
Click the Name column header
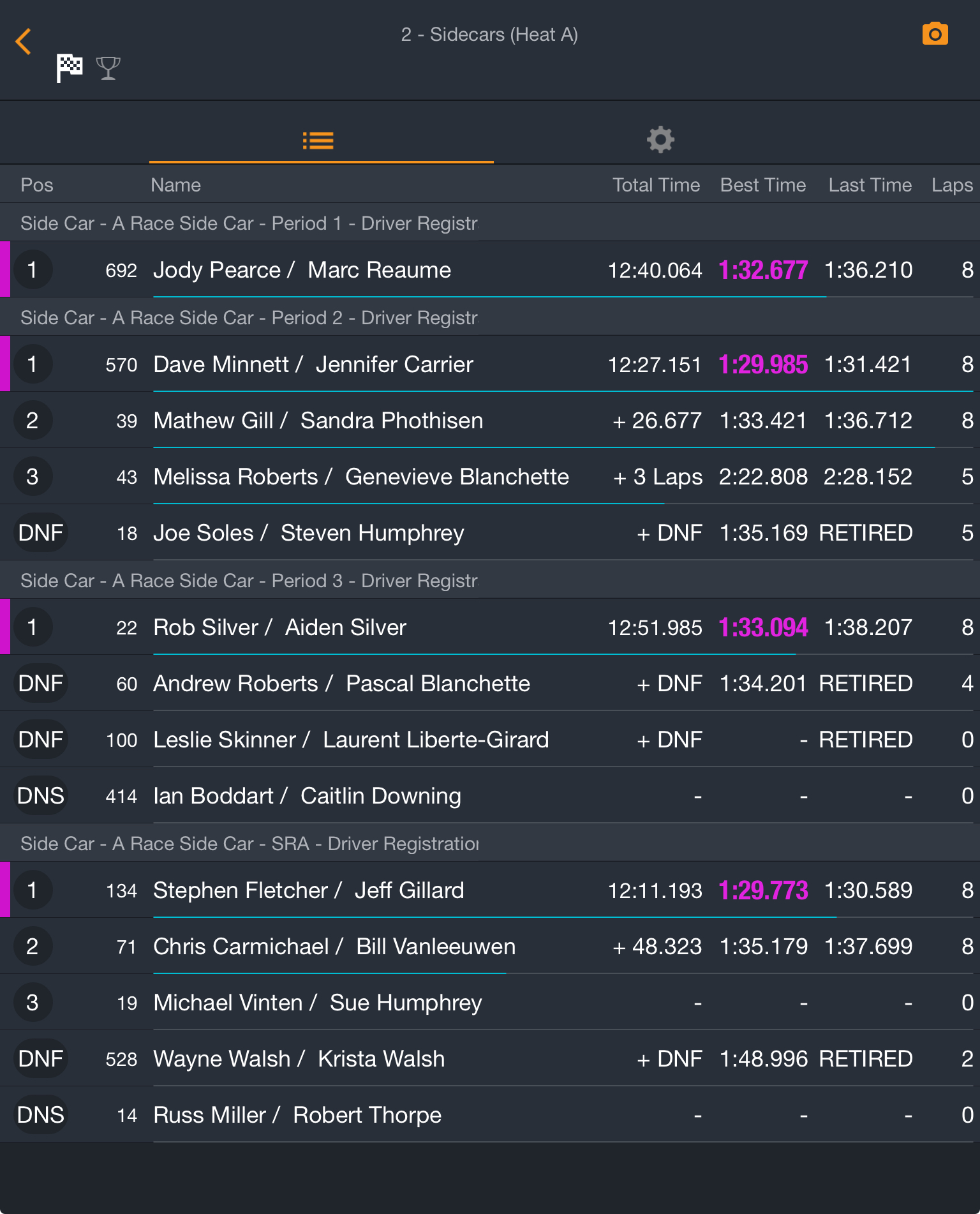point(175,185)
